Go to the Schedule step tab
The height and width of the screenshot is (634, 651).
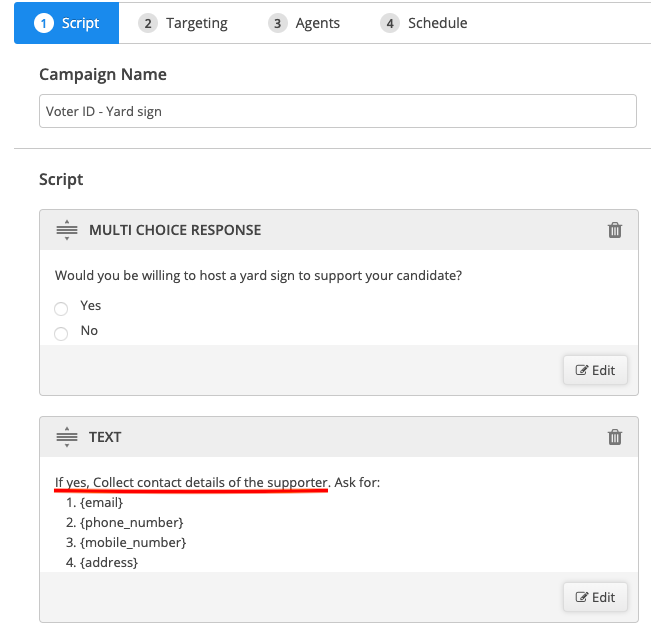point(424,23)
